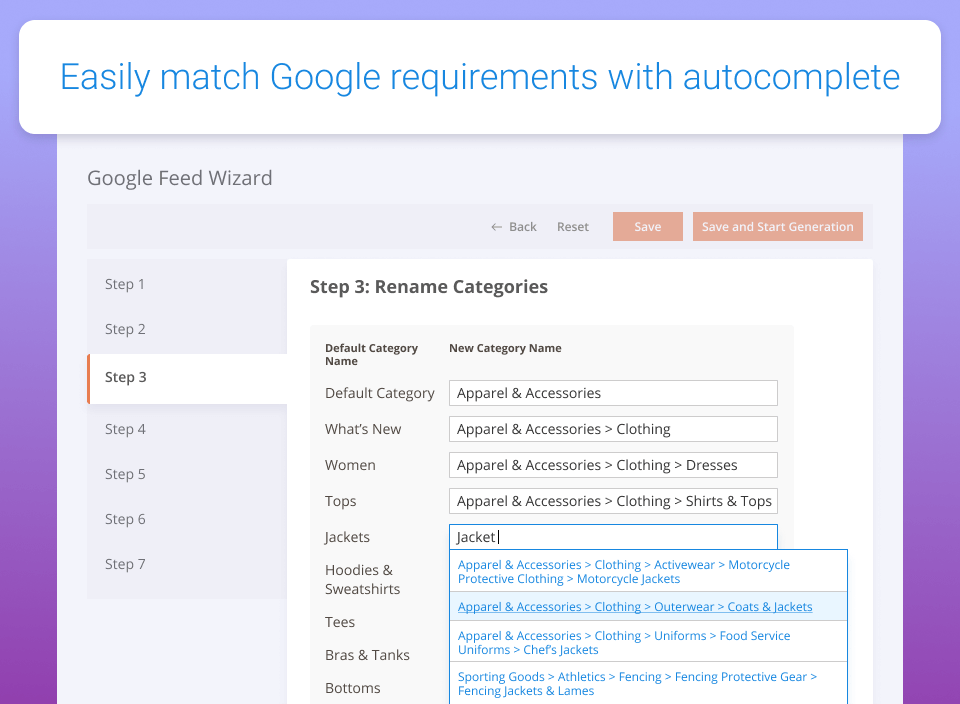
Task: Select Outerwear > Coats & Jackets suggestion
Action: 648,607
